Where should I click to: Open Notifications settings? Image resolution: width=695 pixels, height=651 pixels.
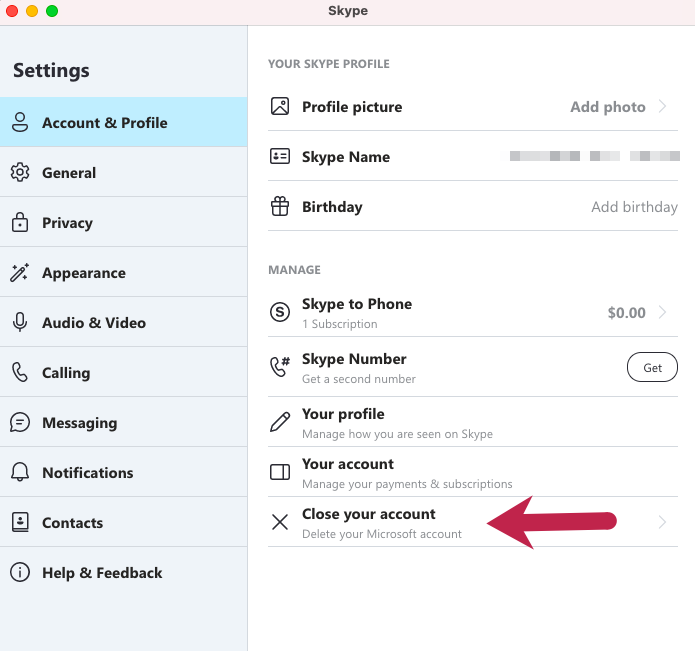(124, 472)
